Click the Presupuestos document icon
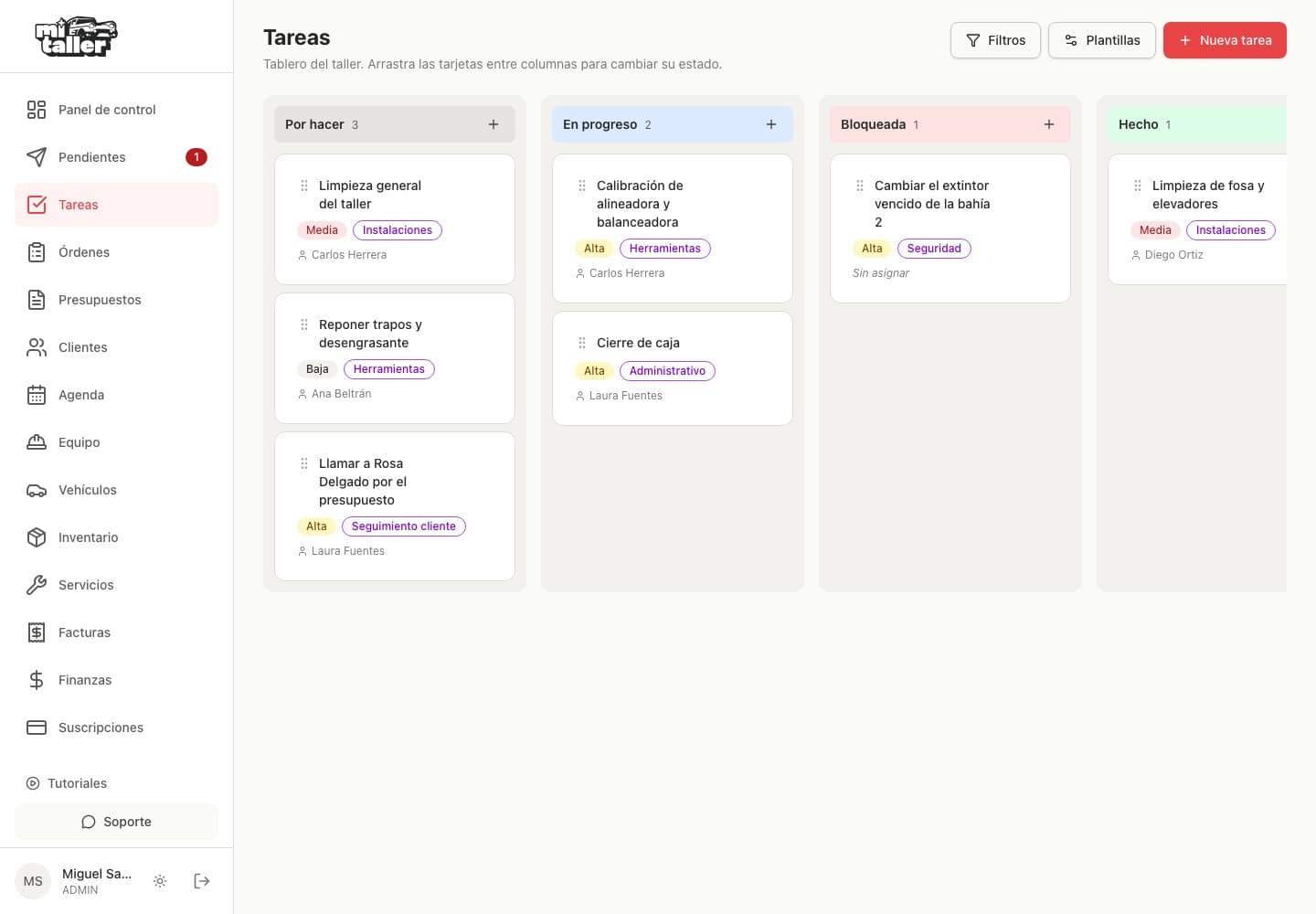The height and width of the screenshot is (914, 1316). point(37,300)
